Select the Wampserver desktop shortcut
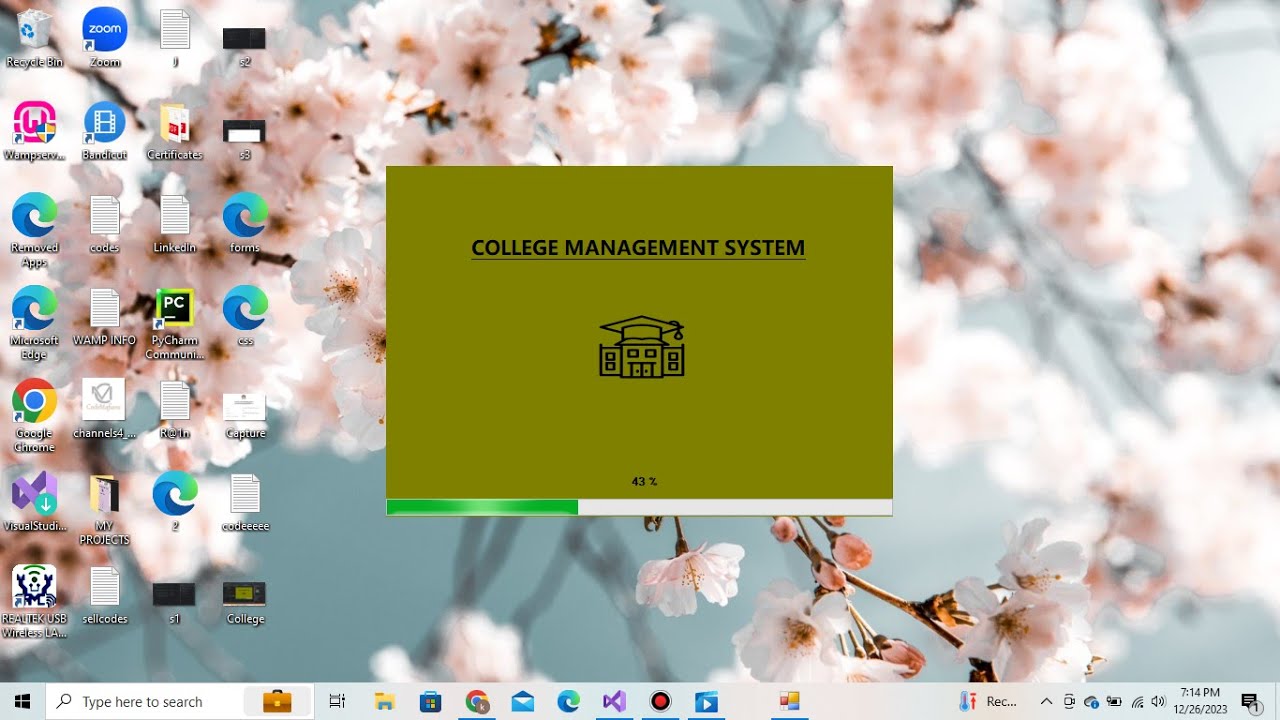Image resolution: width=1280 pixels, height=720 pixels. tap(34, 131)
